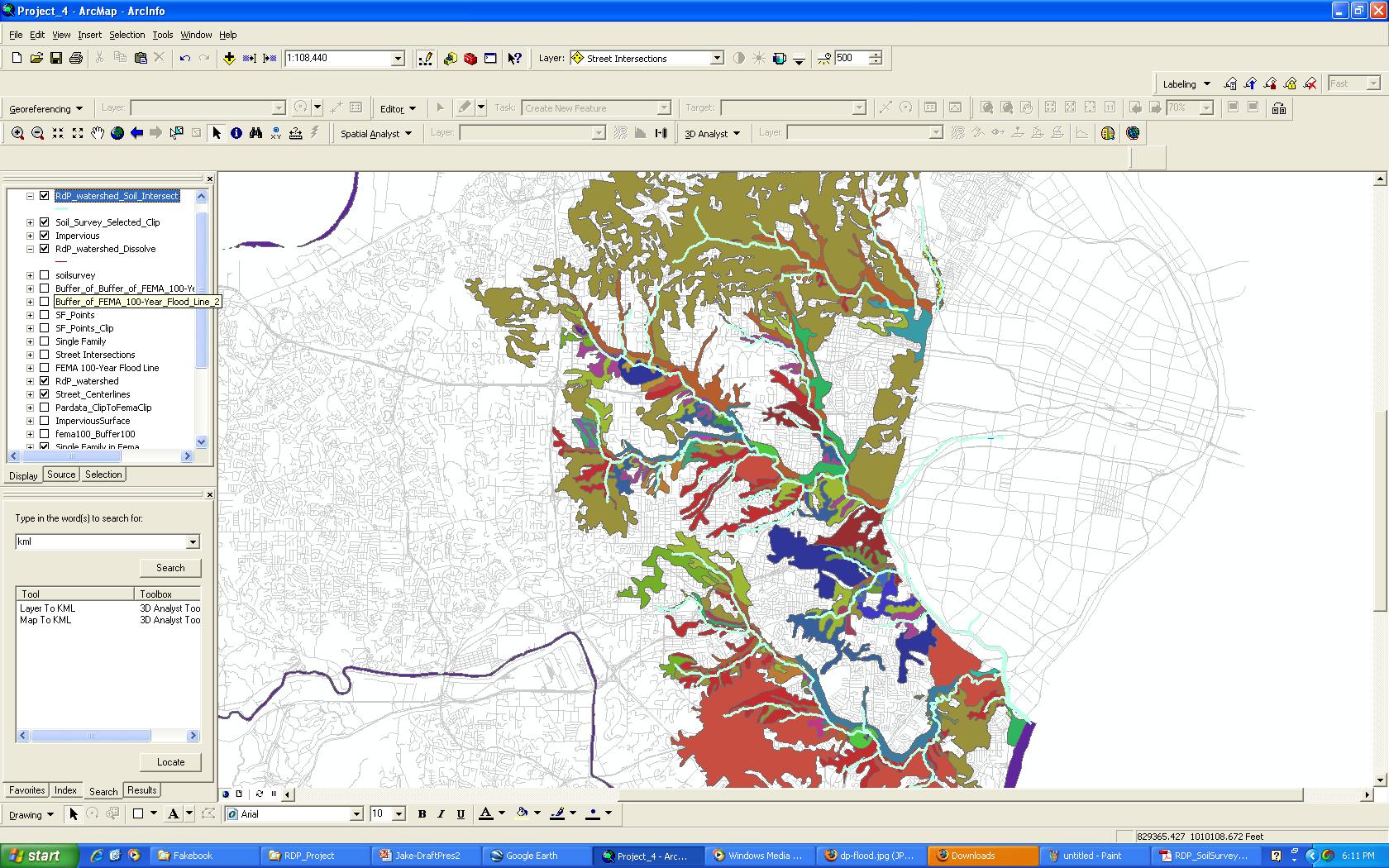Click the Search button

pyautogui.click(x=170, y=568)
